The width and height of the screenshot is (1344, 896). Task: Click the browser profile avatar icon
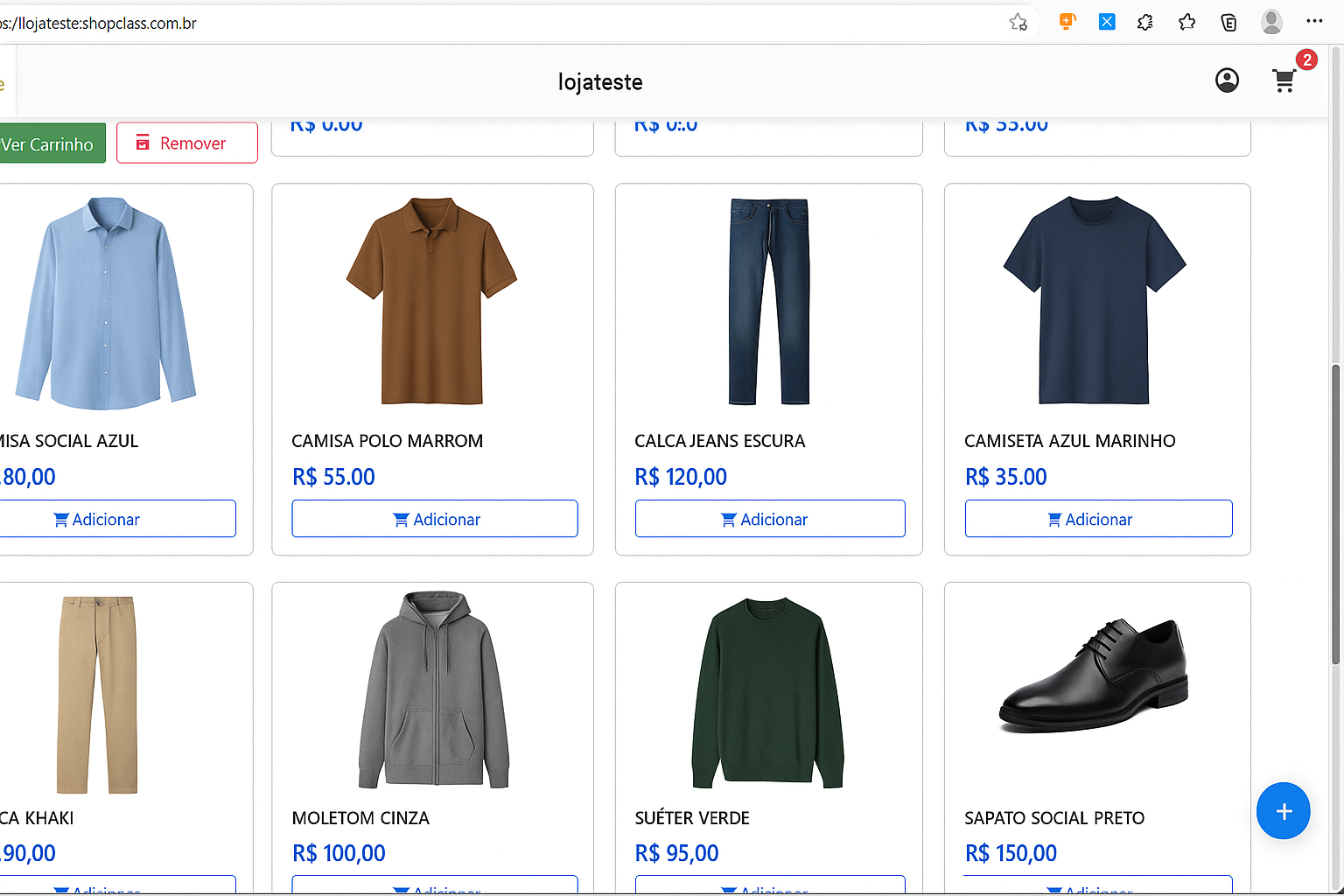coord(1271,23)
